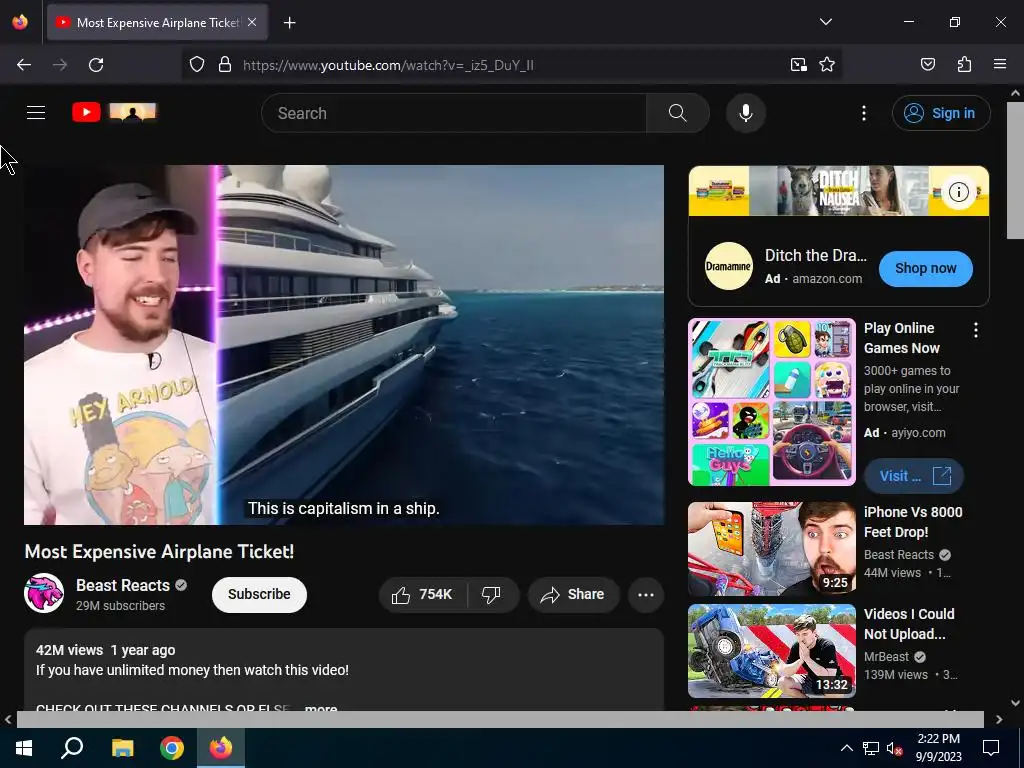Click Sign in button

[940, 113]
